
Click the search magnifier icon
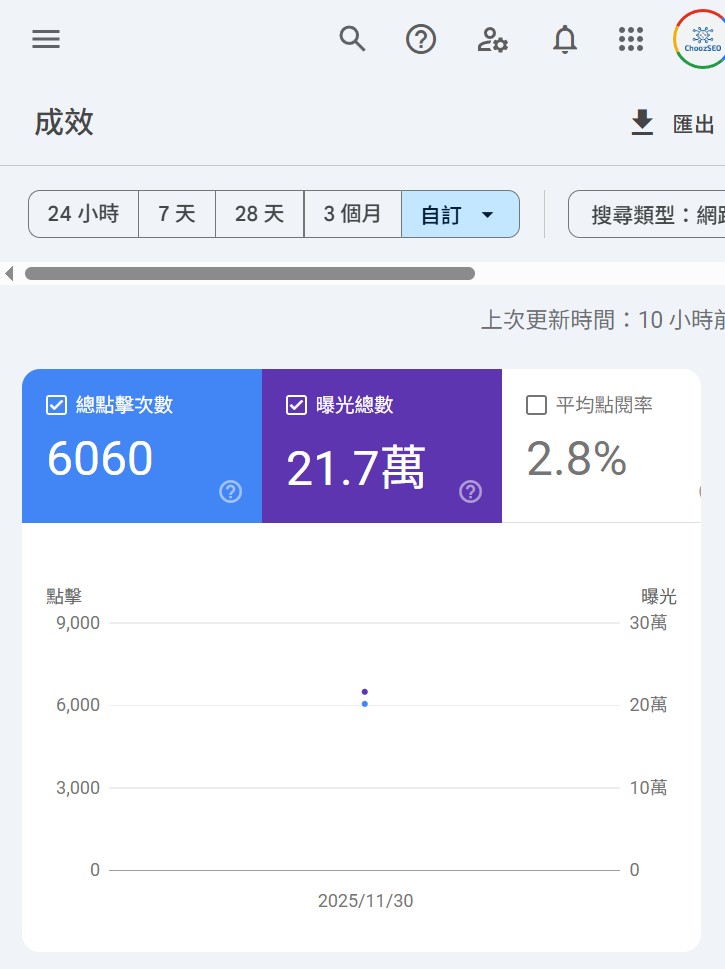352,39
